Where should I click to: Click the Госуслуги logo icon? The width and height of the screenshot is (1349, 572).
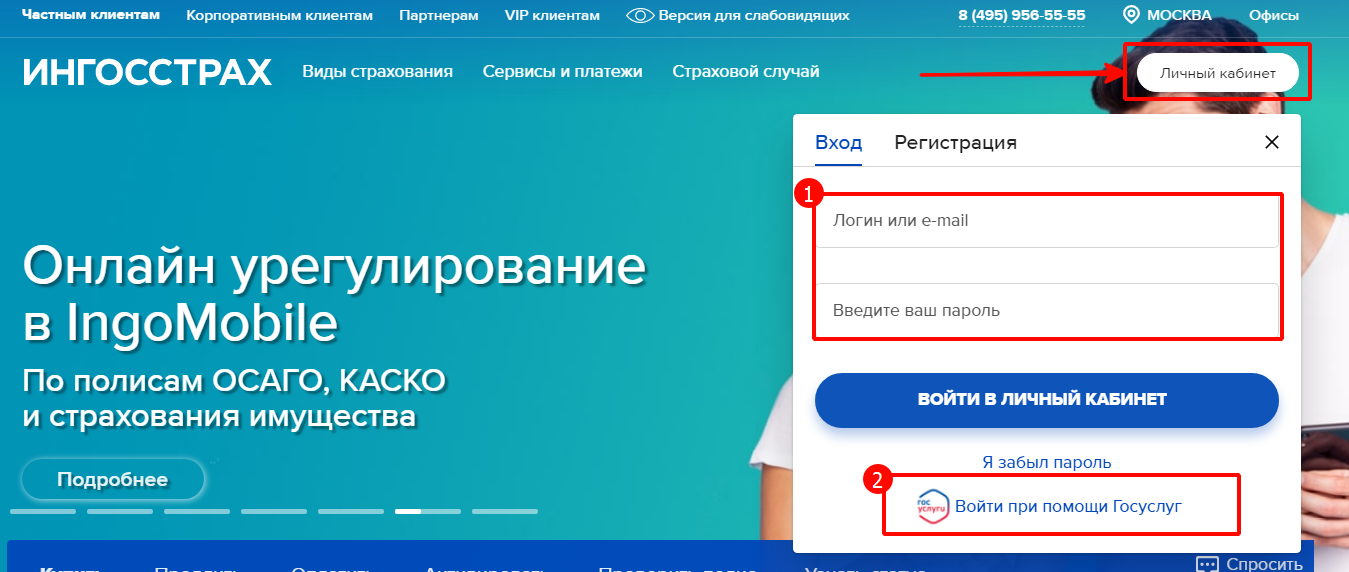click(x=932, y=507)
